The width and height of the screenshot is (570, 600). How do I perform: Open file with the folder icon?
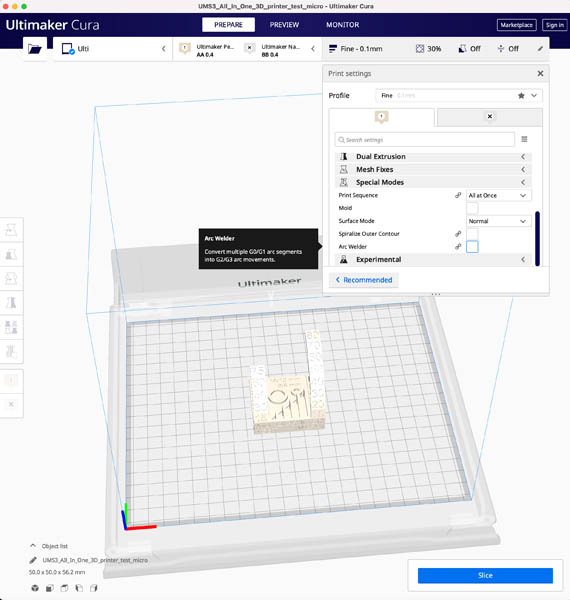pyautogui.click(x=35, y=49)
